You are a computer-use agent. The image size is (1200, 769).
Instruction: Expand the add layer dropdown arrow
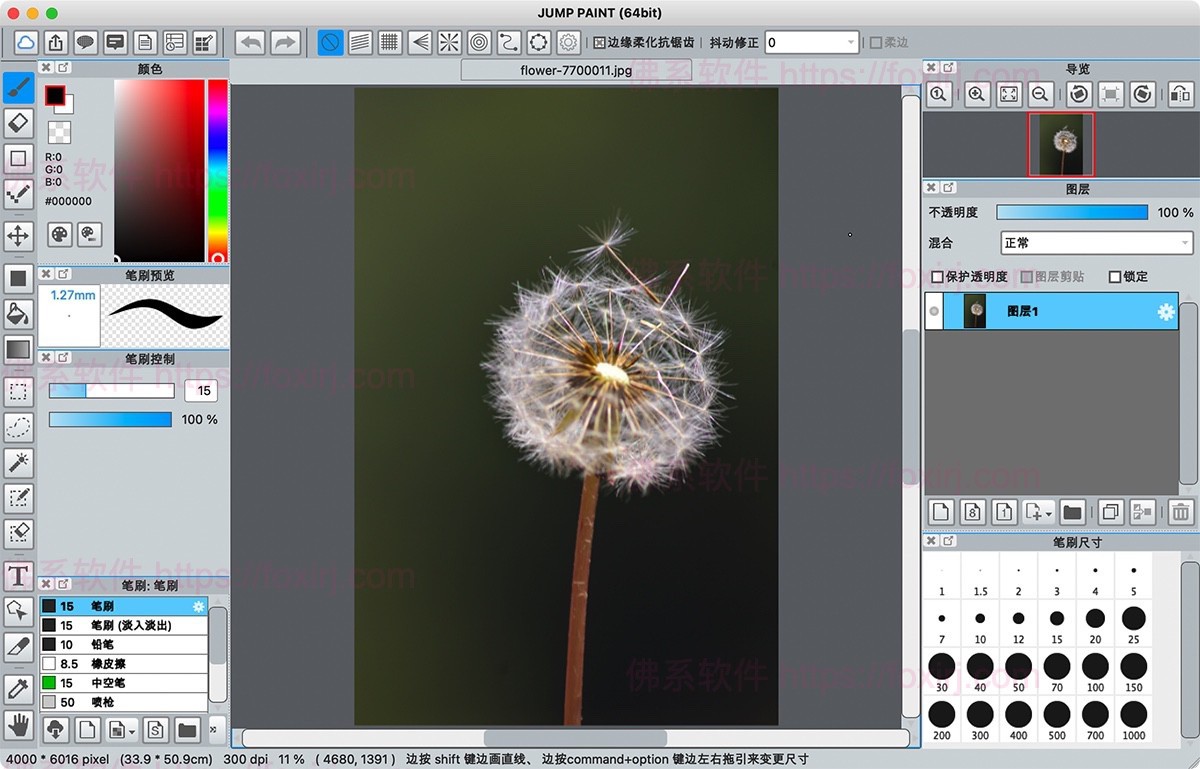point(1048,513)
